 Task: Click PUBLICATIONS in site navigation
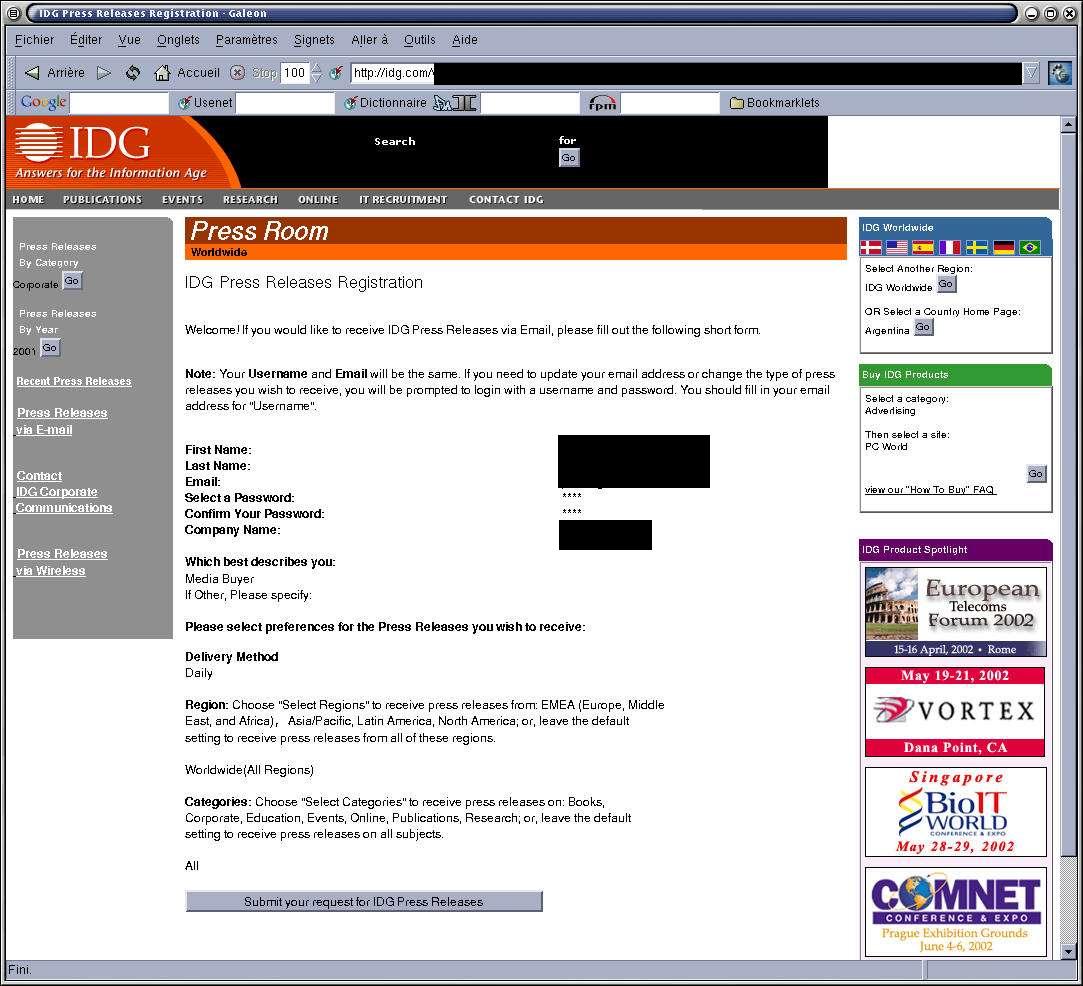(x=102, y=200)
